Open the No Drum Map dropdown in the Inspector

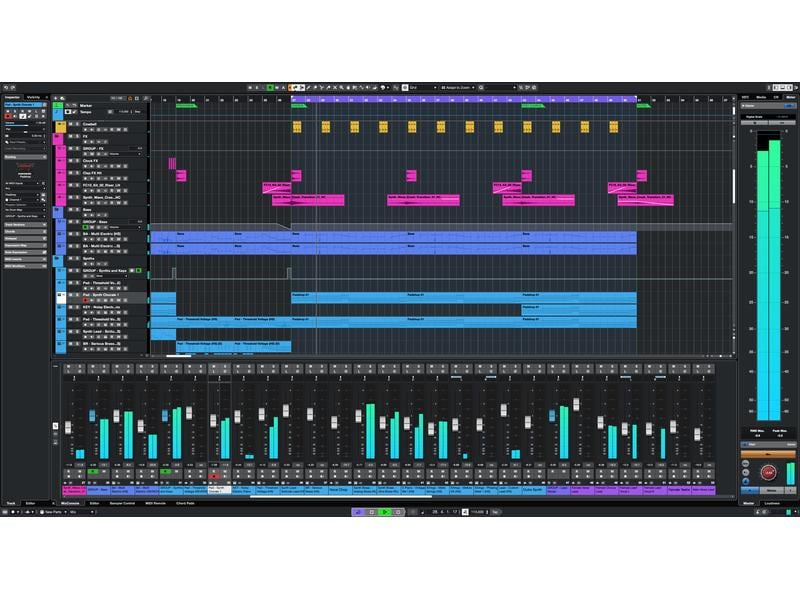point(24,210)
